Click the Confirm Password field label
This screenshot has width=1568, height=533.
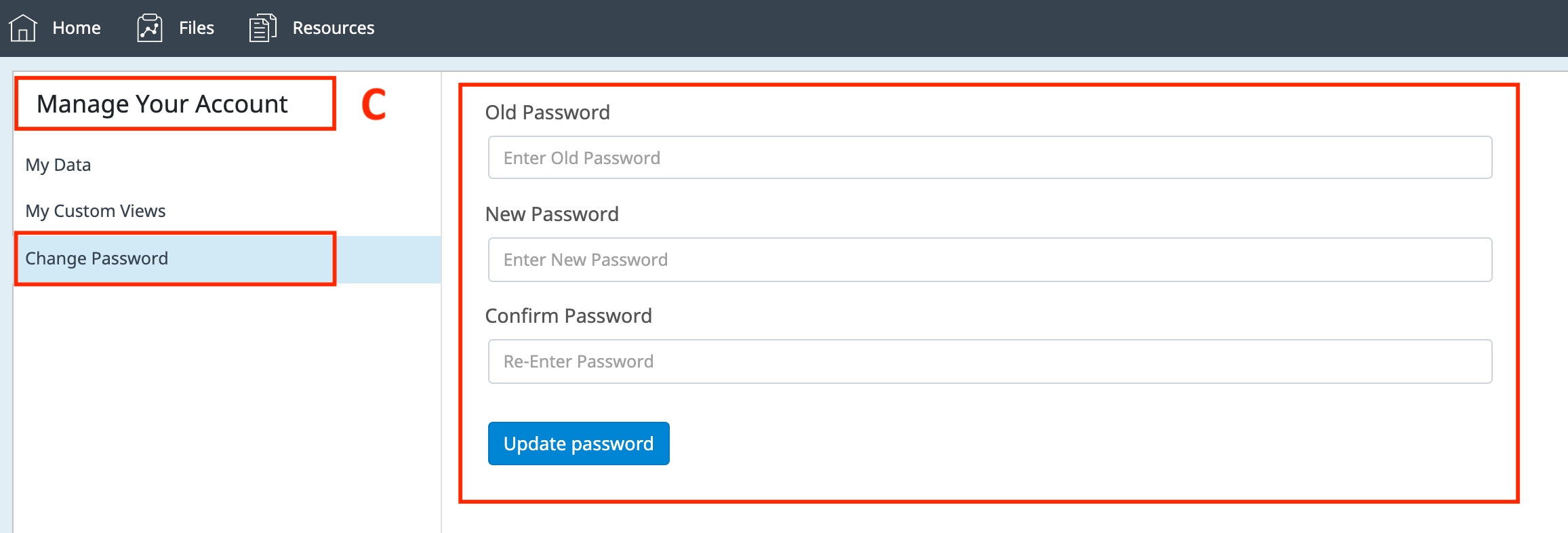(568, 316)
